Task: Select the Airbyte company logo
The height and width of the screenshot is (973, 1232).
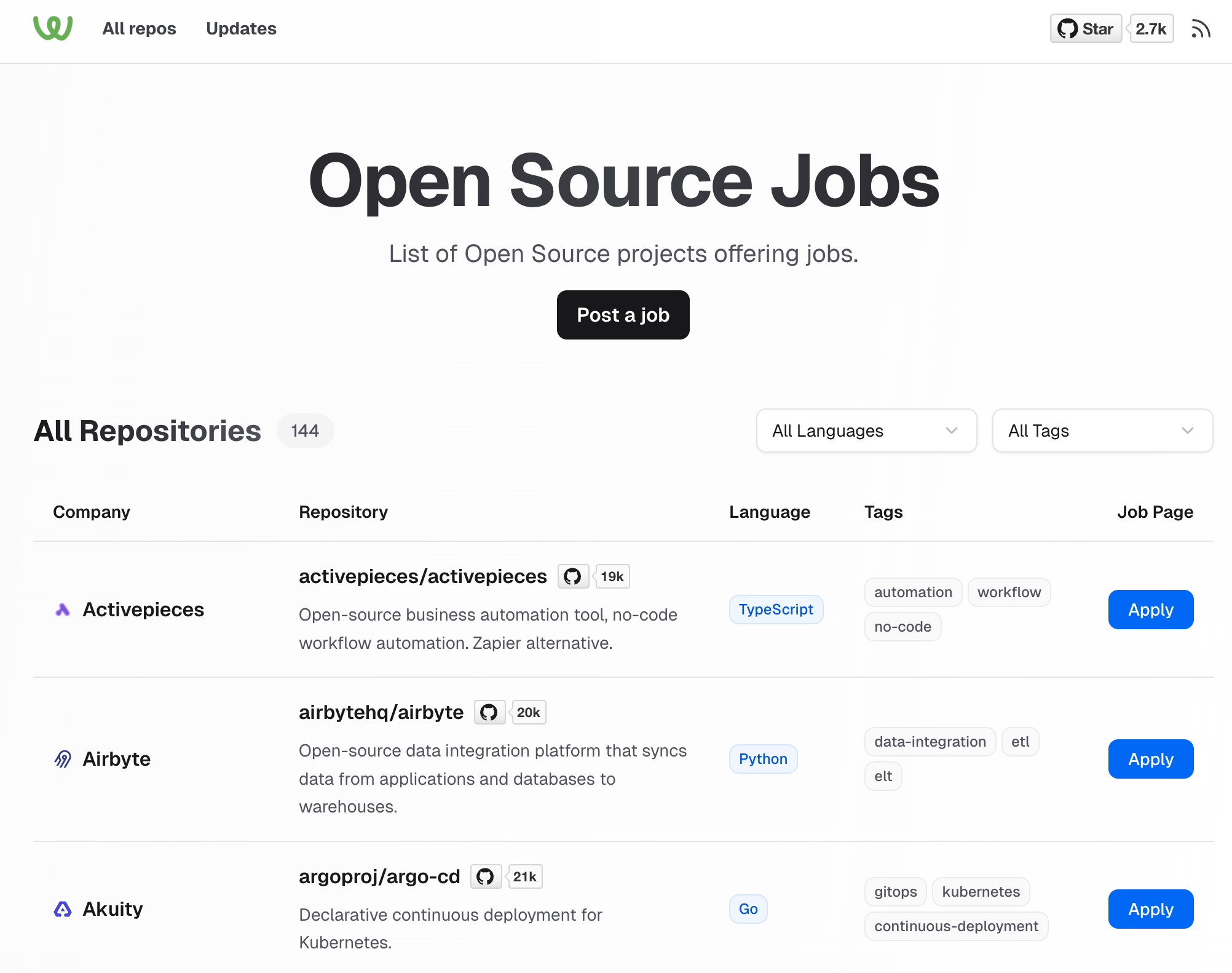Action: coord(63,759)
